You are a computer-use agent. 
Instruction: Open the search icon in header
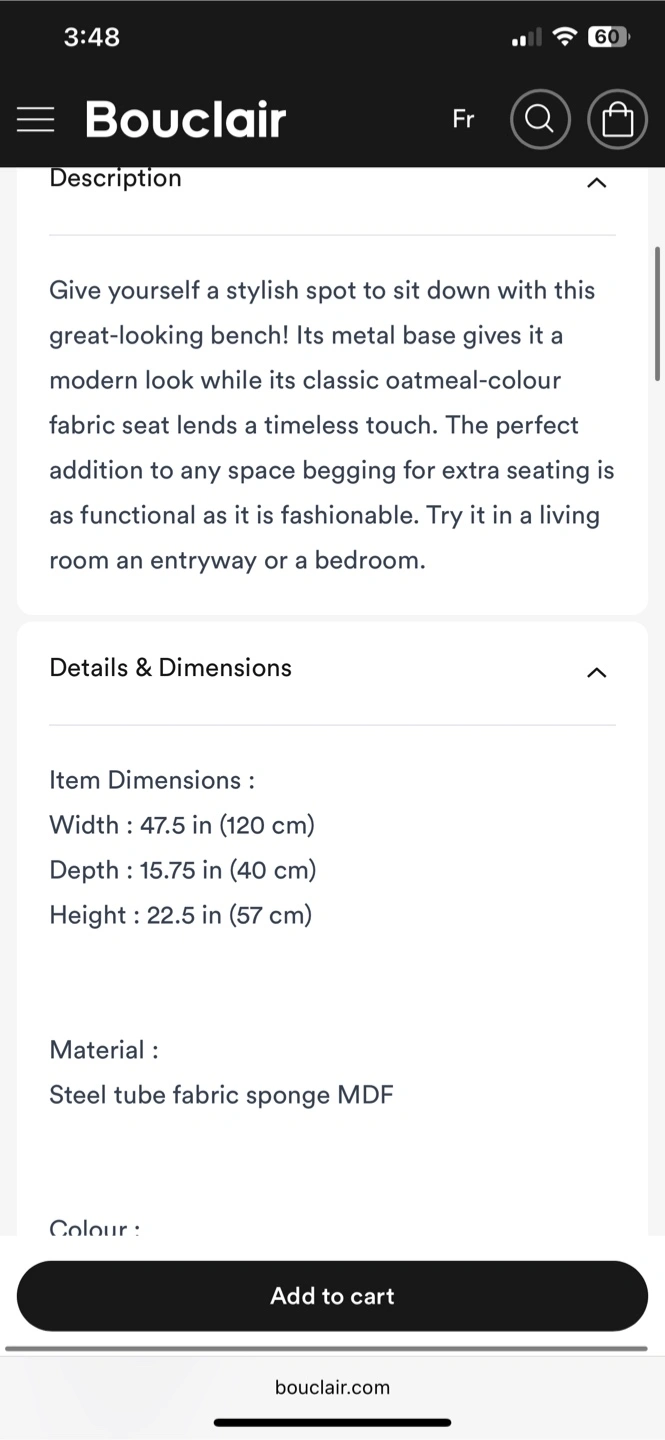(540, 120)
